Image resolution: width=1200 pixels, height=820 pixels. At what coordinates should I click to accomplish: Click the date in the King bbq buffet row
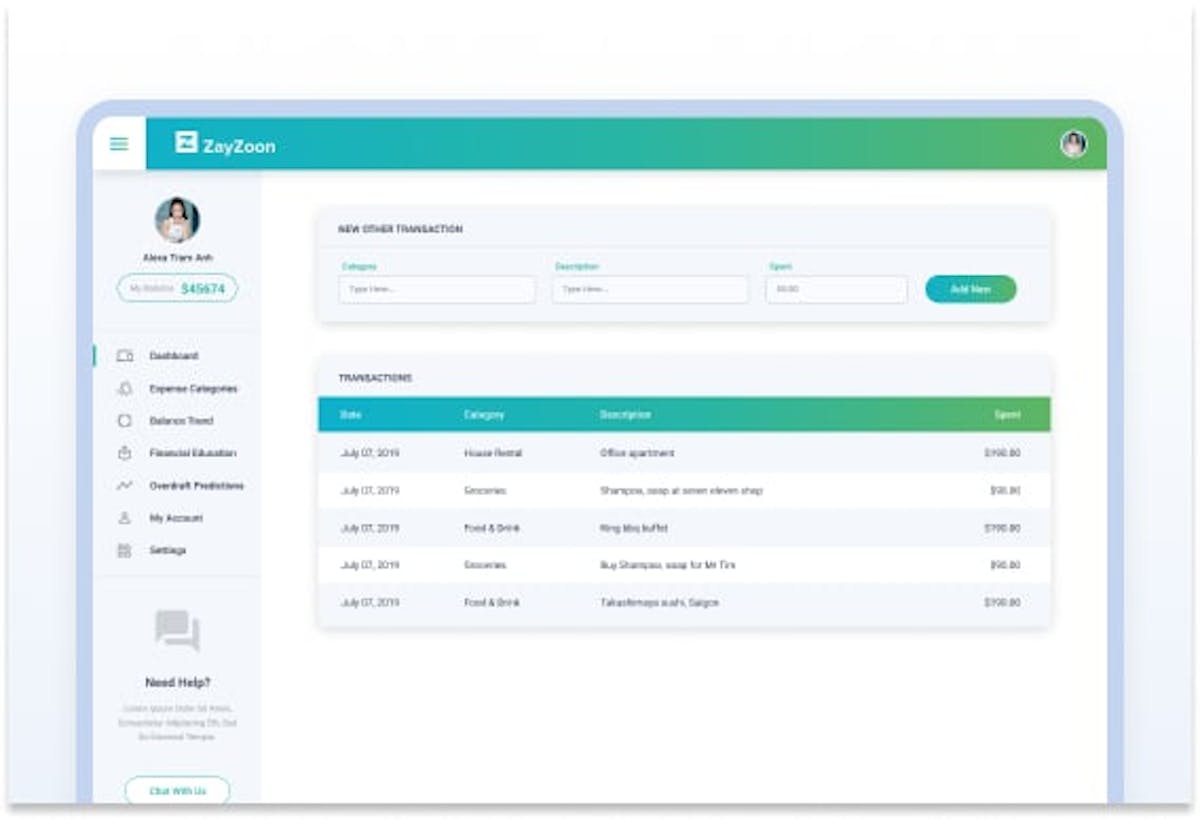[370, 528]
